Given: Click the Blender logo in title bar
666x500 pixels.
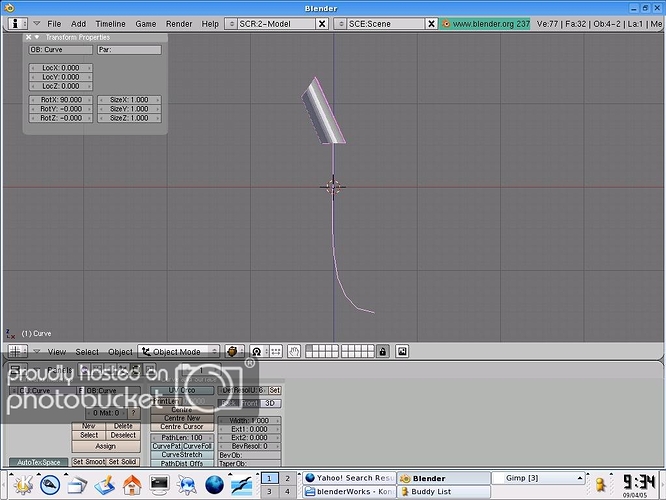Looking at the screenshot, I should click(9, 8).
